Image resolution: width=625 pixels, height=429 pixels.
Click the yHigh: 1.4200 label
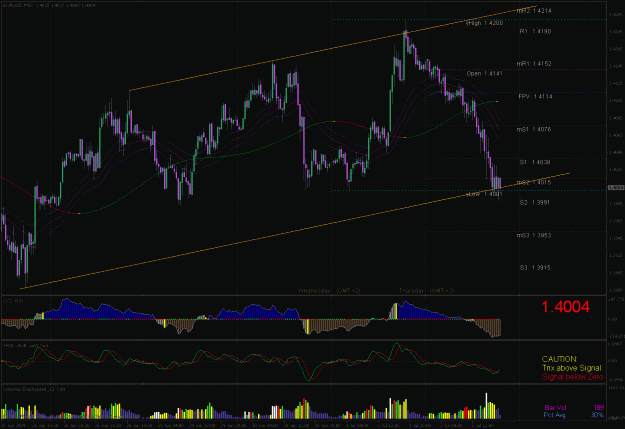[x=484, y=23]
